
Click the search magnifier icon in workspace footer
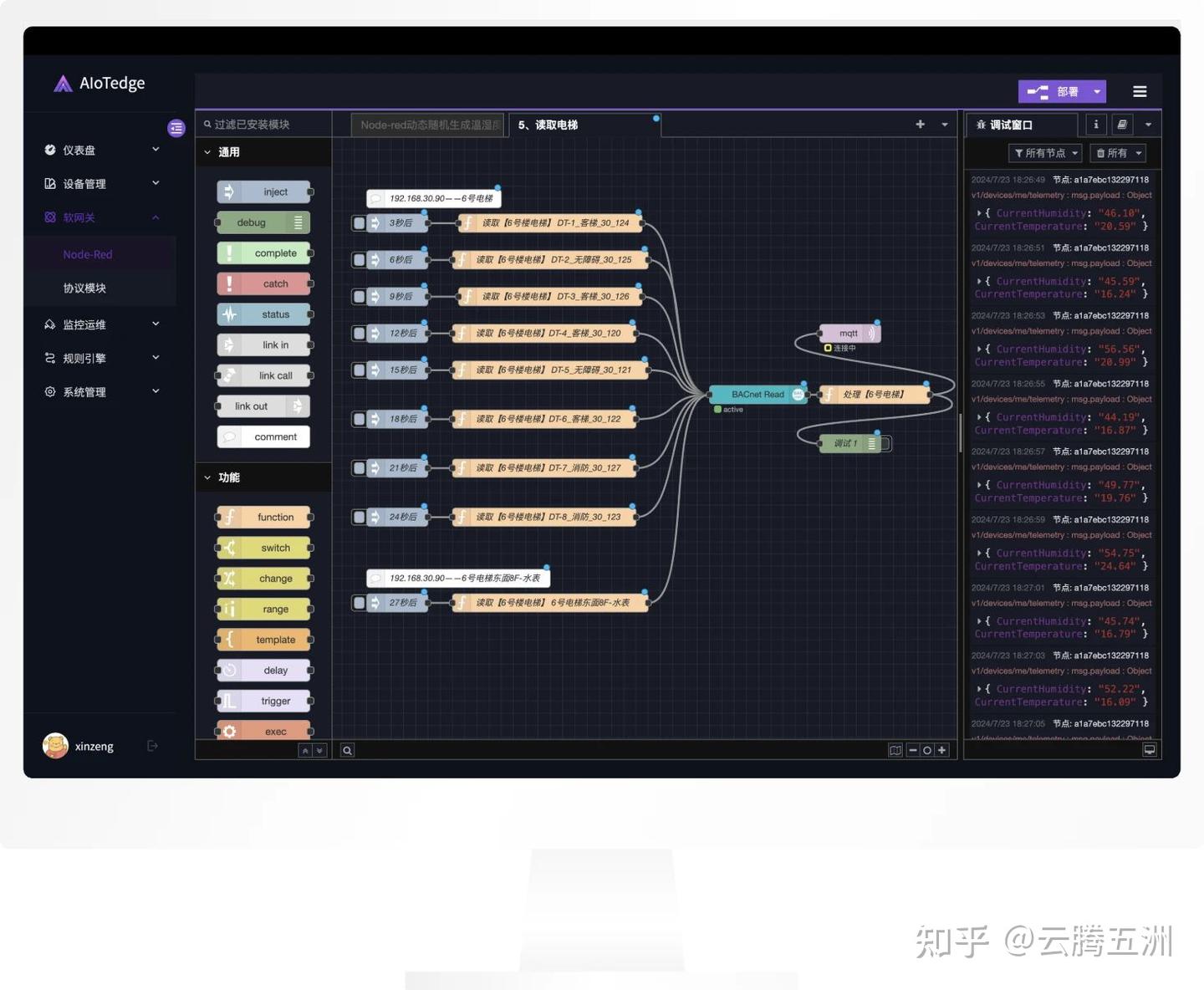(347, 750)
